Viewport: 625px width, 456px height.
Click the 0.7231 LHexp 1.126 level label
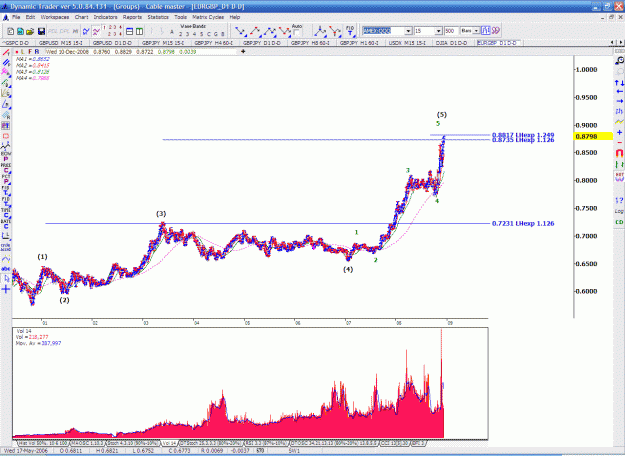523,224
